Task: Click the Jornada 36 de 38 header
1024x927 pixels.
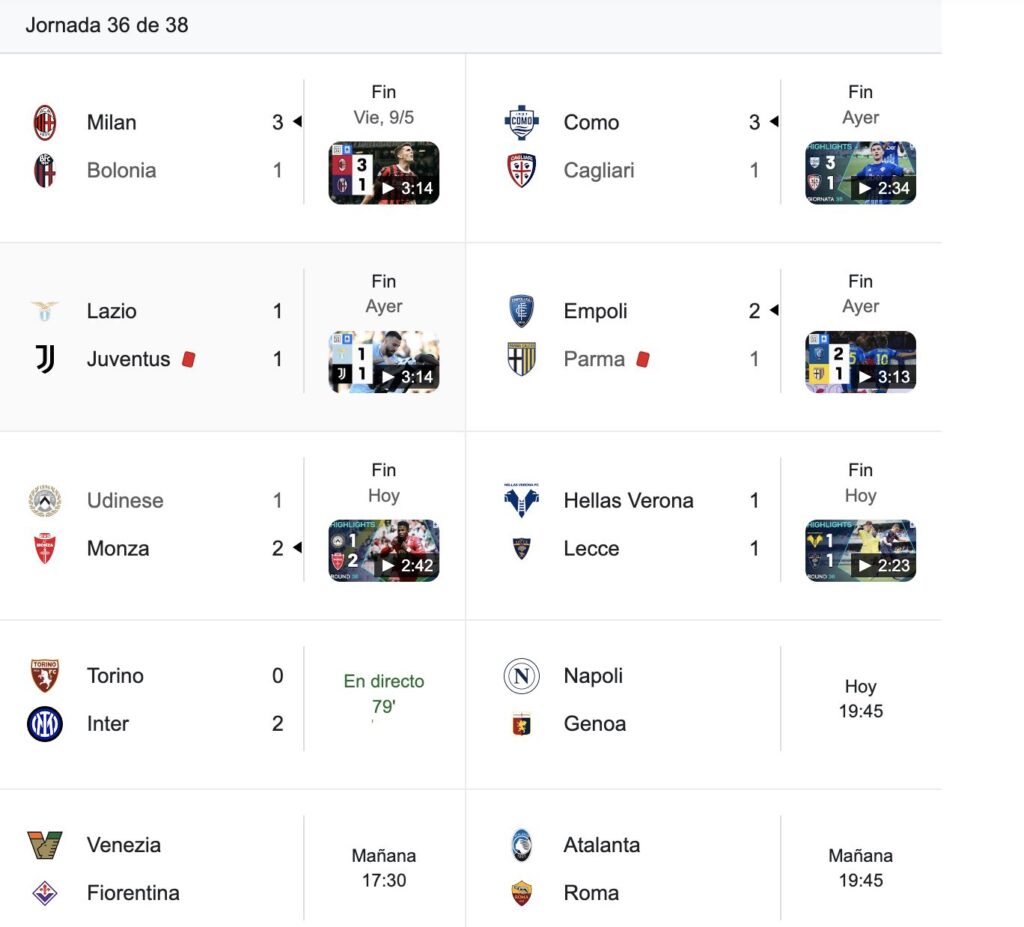Action: coord(107,25)
